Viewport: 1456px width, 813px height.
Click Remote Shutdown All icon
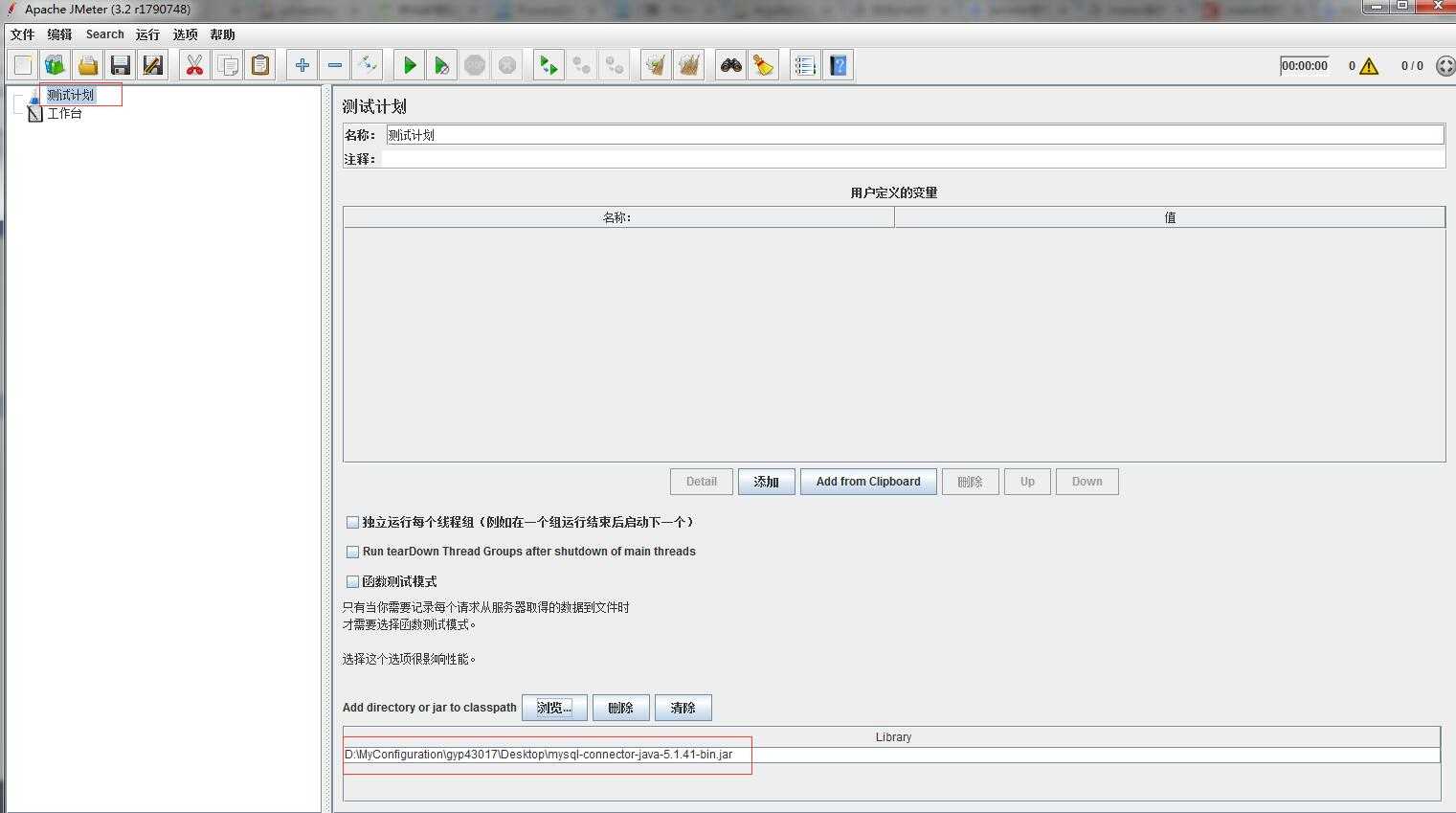tap(614, 65)
